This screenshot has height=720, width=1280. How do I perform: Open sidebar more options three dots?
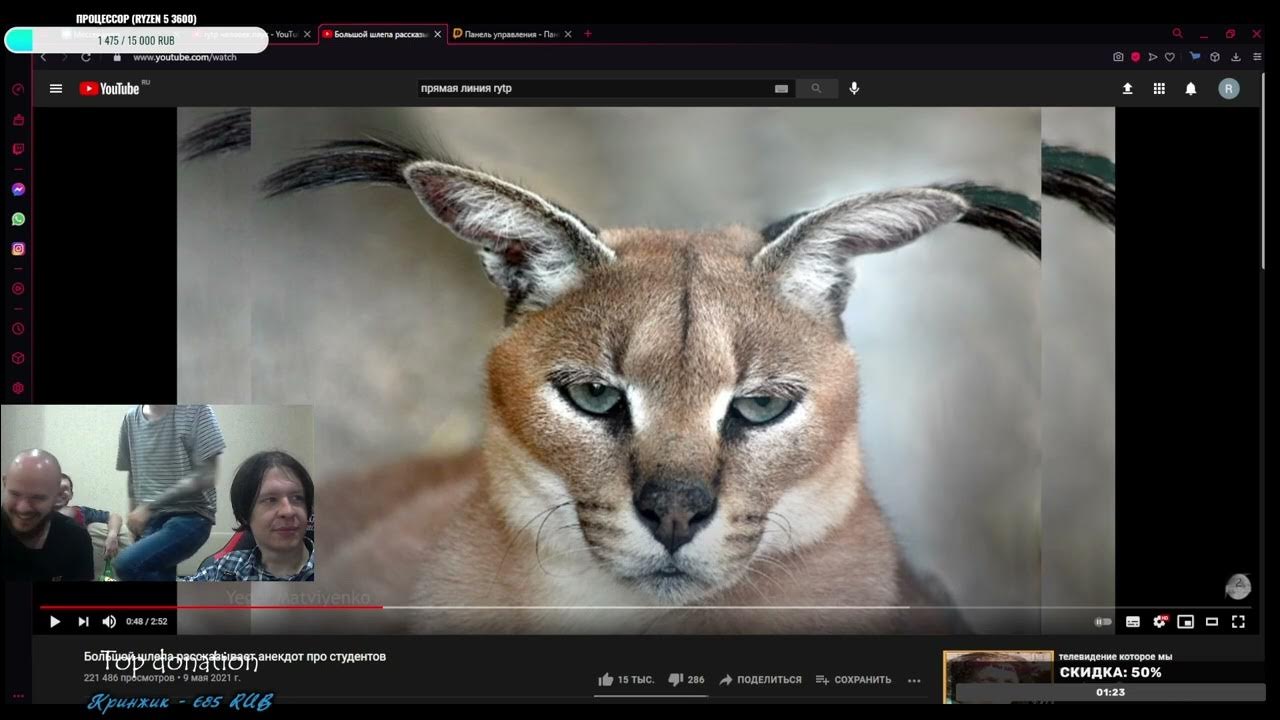18,696
